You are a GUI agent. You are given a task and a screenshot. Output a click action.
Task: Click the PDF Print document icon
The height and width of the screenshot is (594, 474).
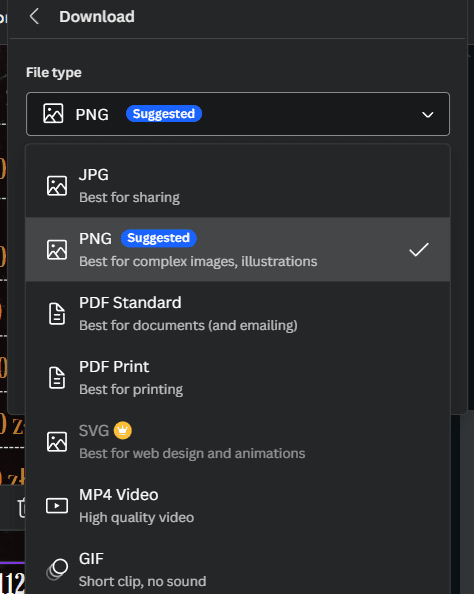(57, 378)
